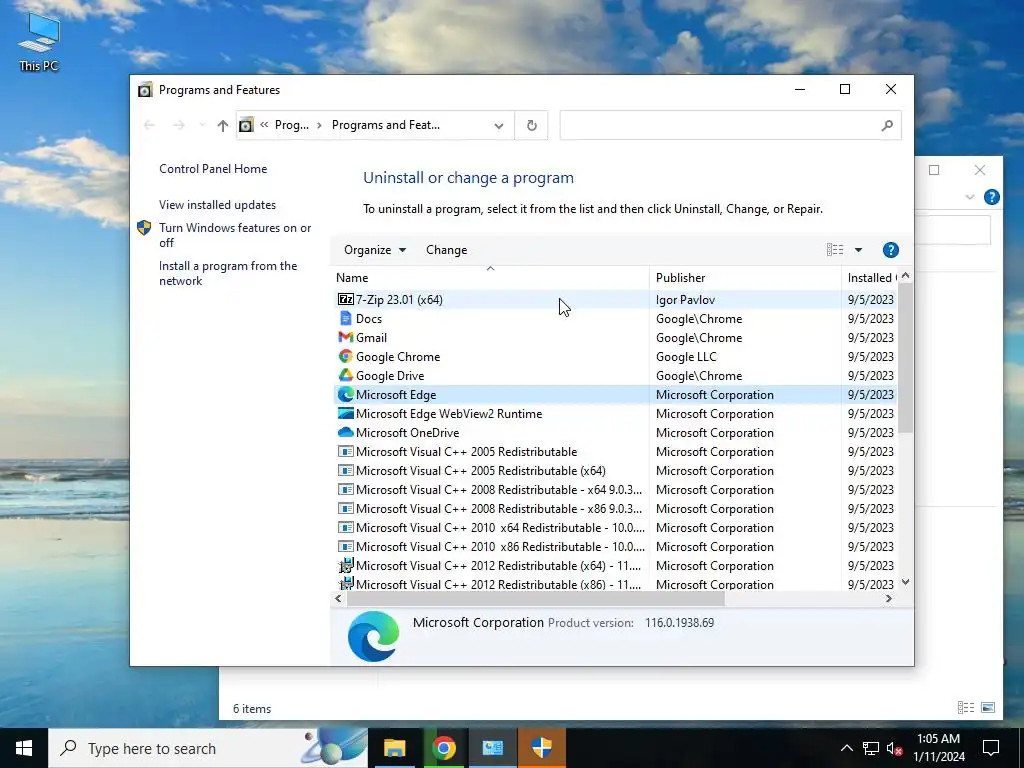Click the taskbar clock showing 1:05 AM

tap(938, 748)
